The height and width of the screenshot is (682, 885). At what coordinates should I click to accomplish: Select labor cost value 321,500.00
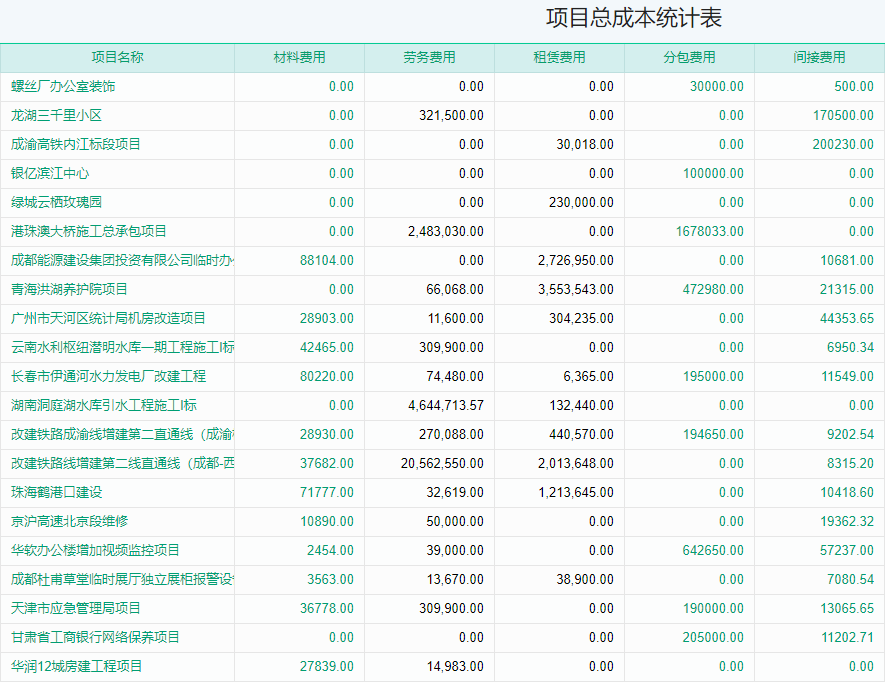(x=451, y=115)
